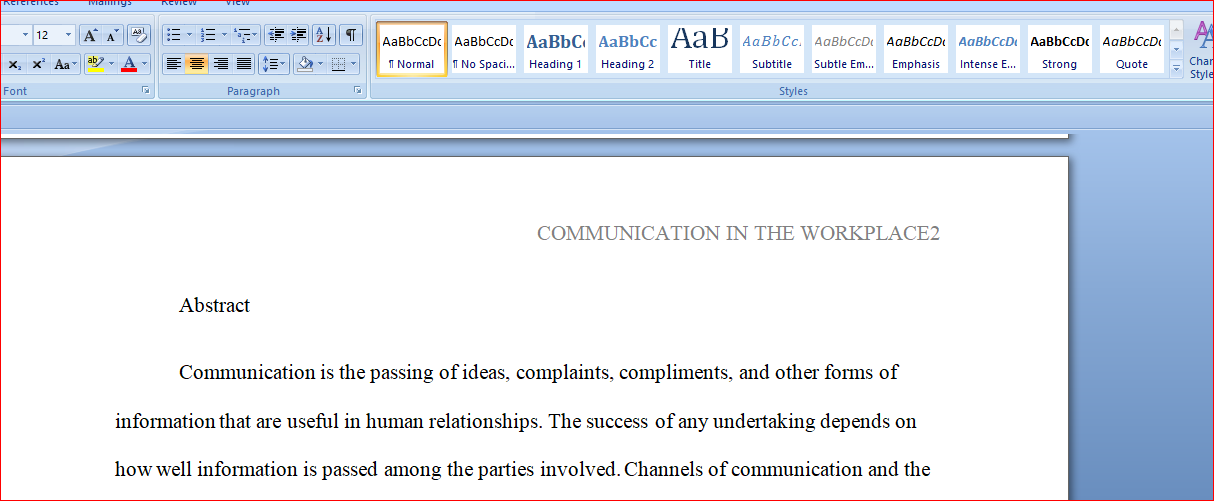Screen dimensions: 1214x501
Task: Select the No Spacing style
Action: coord(484,49)
